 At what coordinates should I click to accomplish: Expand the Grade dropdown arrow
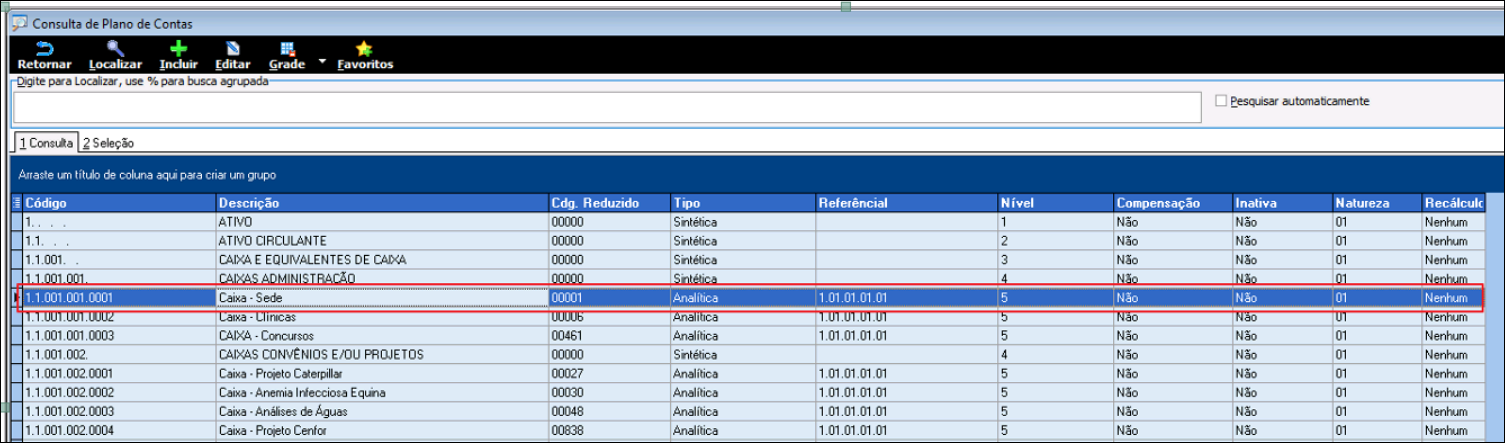tap(322, 62)
